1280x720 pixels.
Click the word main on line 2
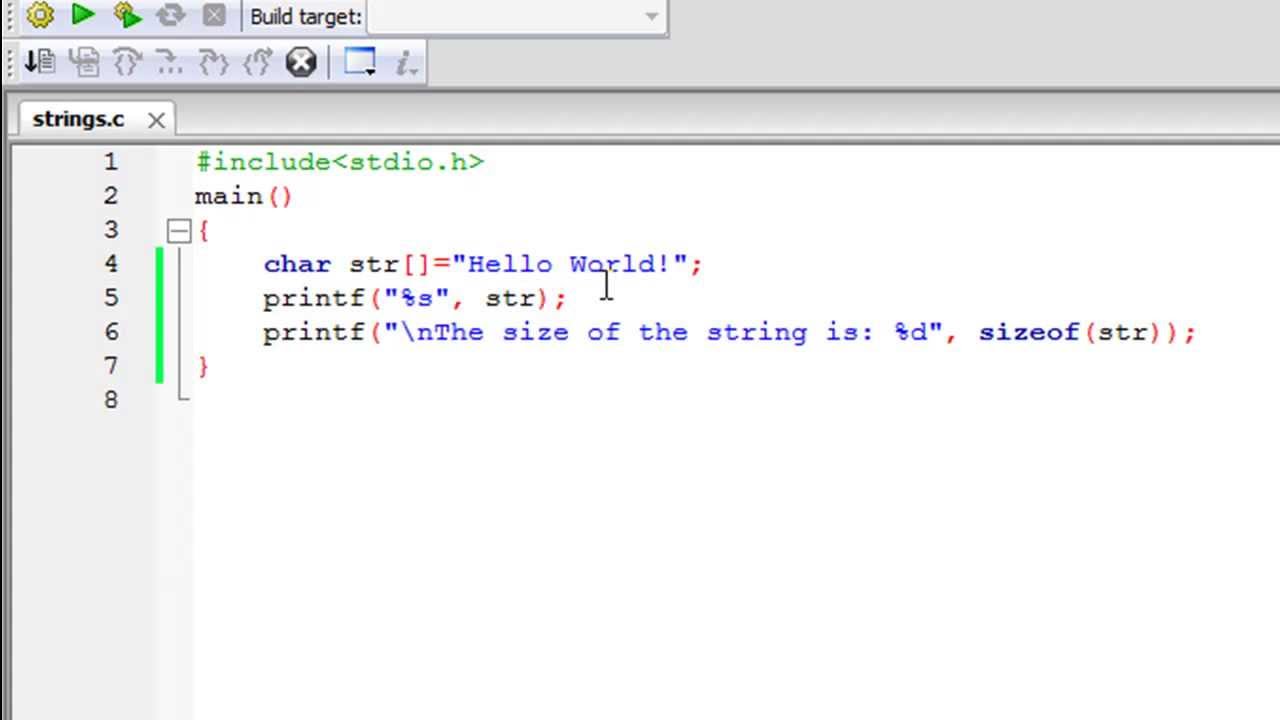pyautogui.click(x=229, y=196)
